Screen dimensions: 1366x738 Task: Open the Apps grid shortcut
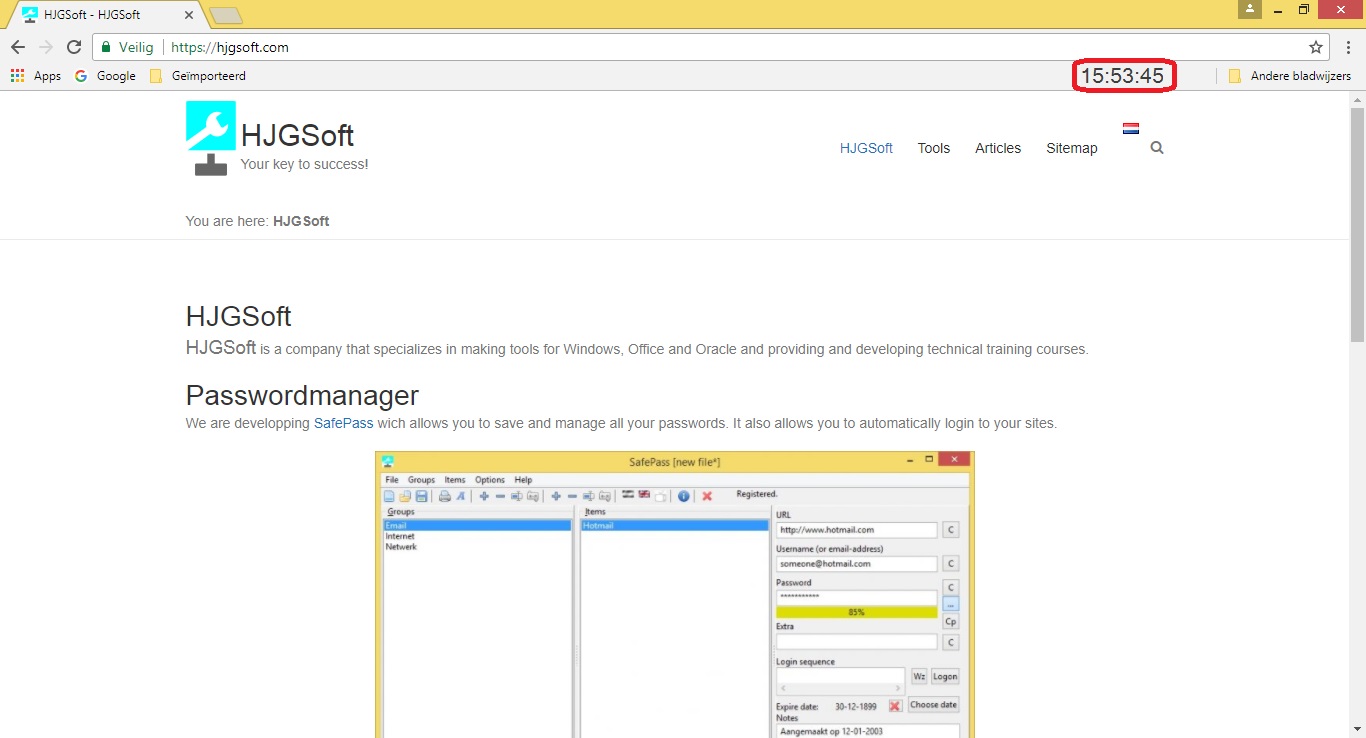[x=36, y=76]
